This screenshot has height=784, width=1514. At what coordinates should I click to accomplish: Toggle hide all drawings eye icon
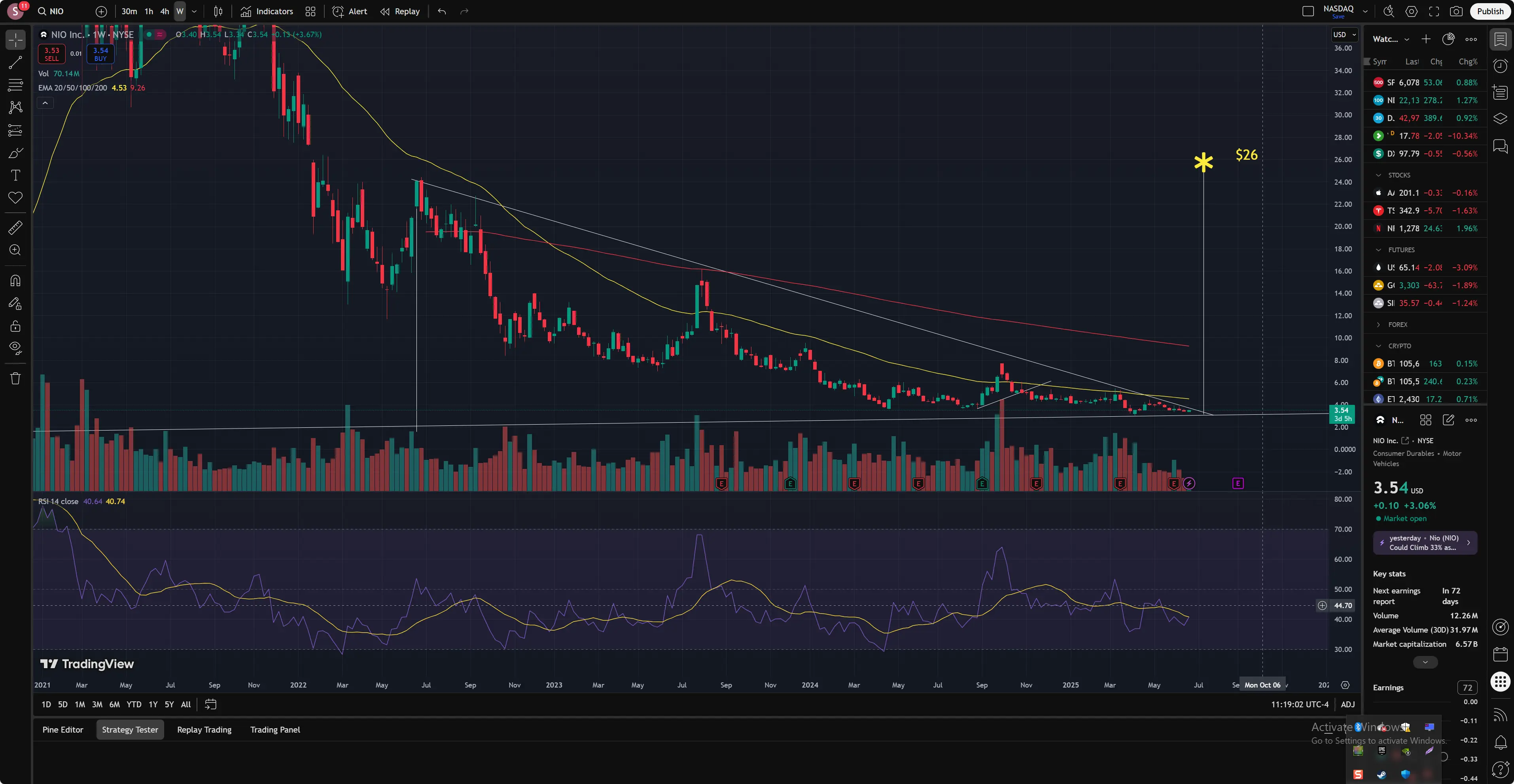(x=16, y=348)
